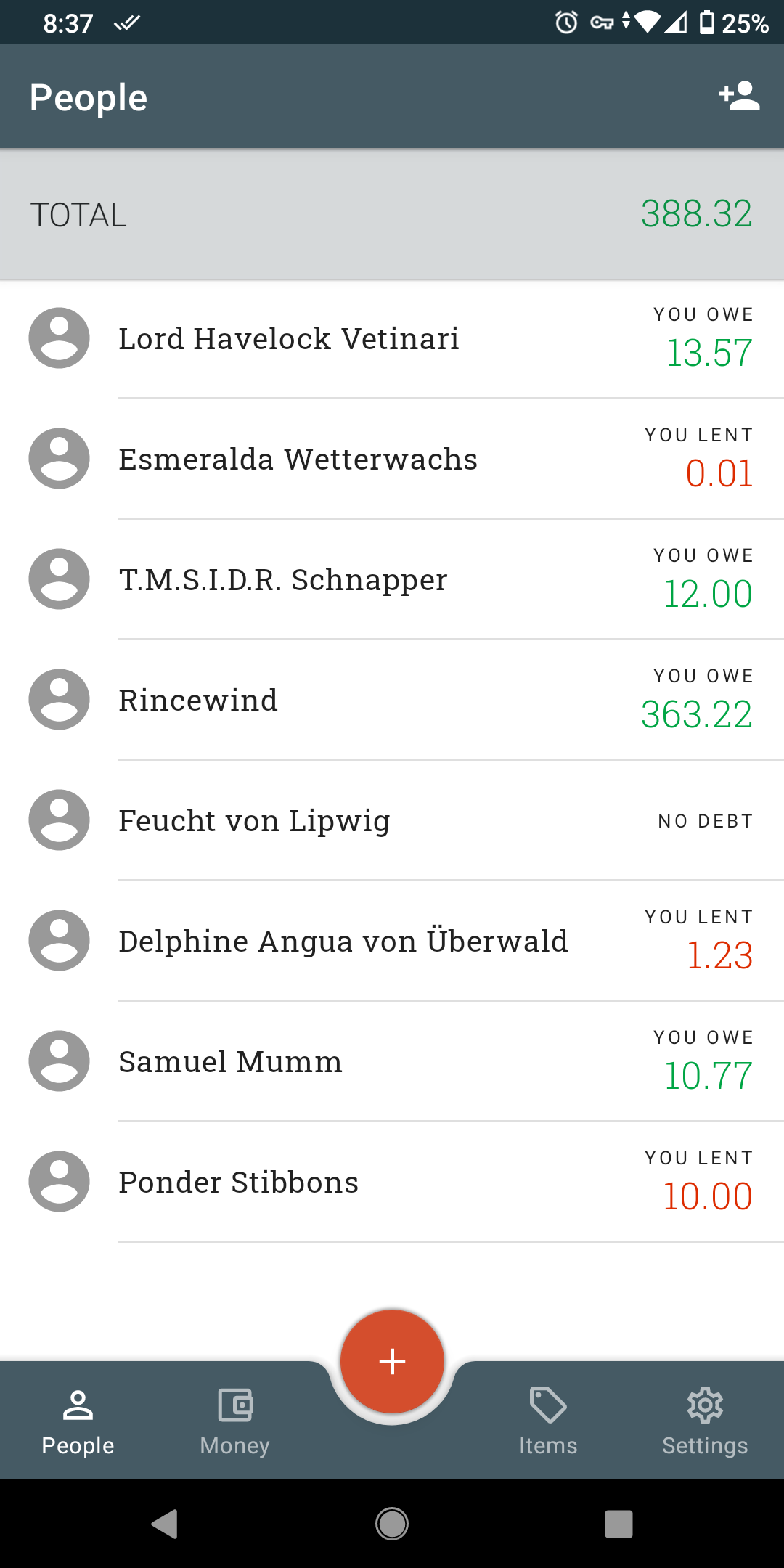Open the Money tab
This screenshot has width=784, height=1568.
coord(234,1421)
